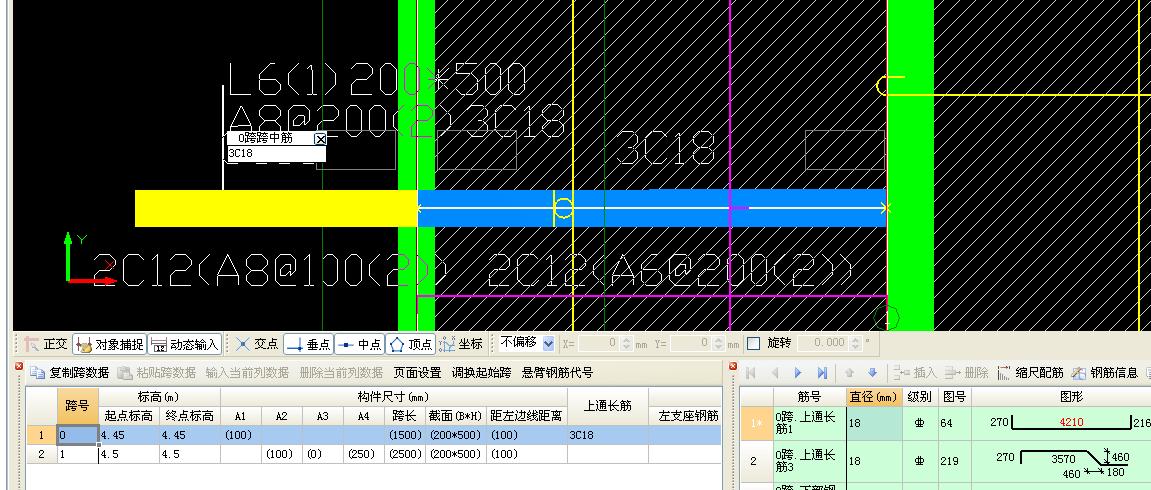Click 删除当前列数据
The width and height of the screenshot is (1151, 490).
[341, 373]
